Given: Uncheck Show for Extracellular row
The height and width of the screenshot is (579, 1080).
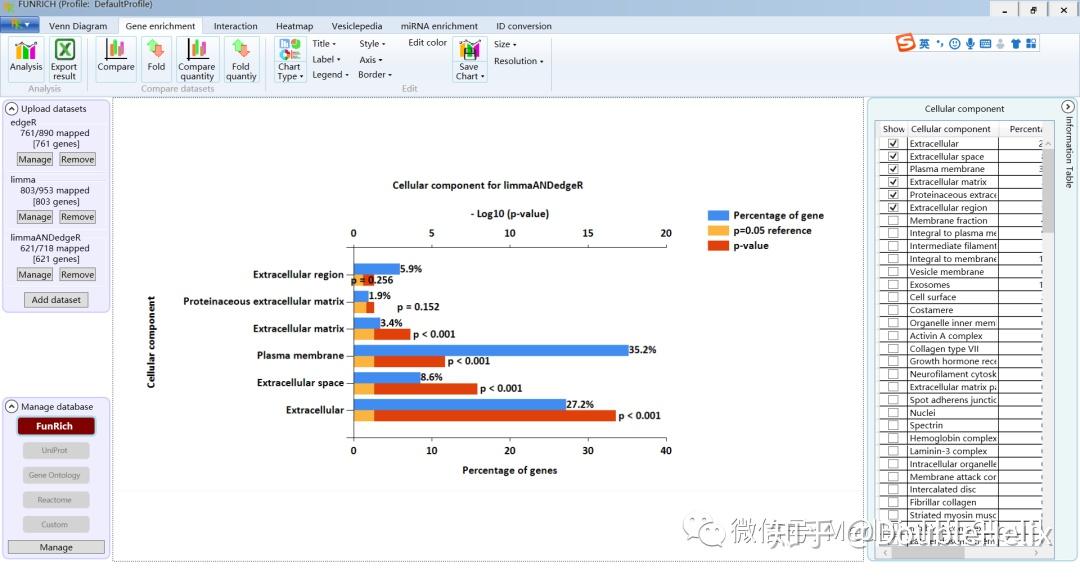Looking at the screenshot, I should click(x=893, y=143).
